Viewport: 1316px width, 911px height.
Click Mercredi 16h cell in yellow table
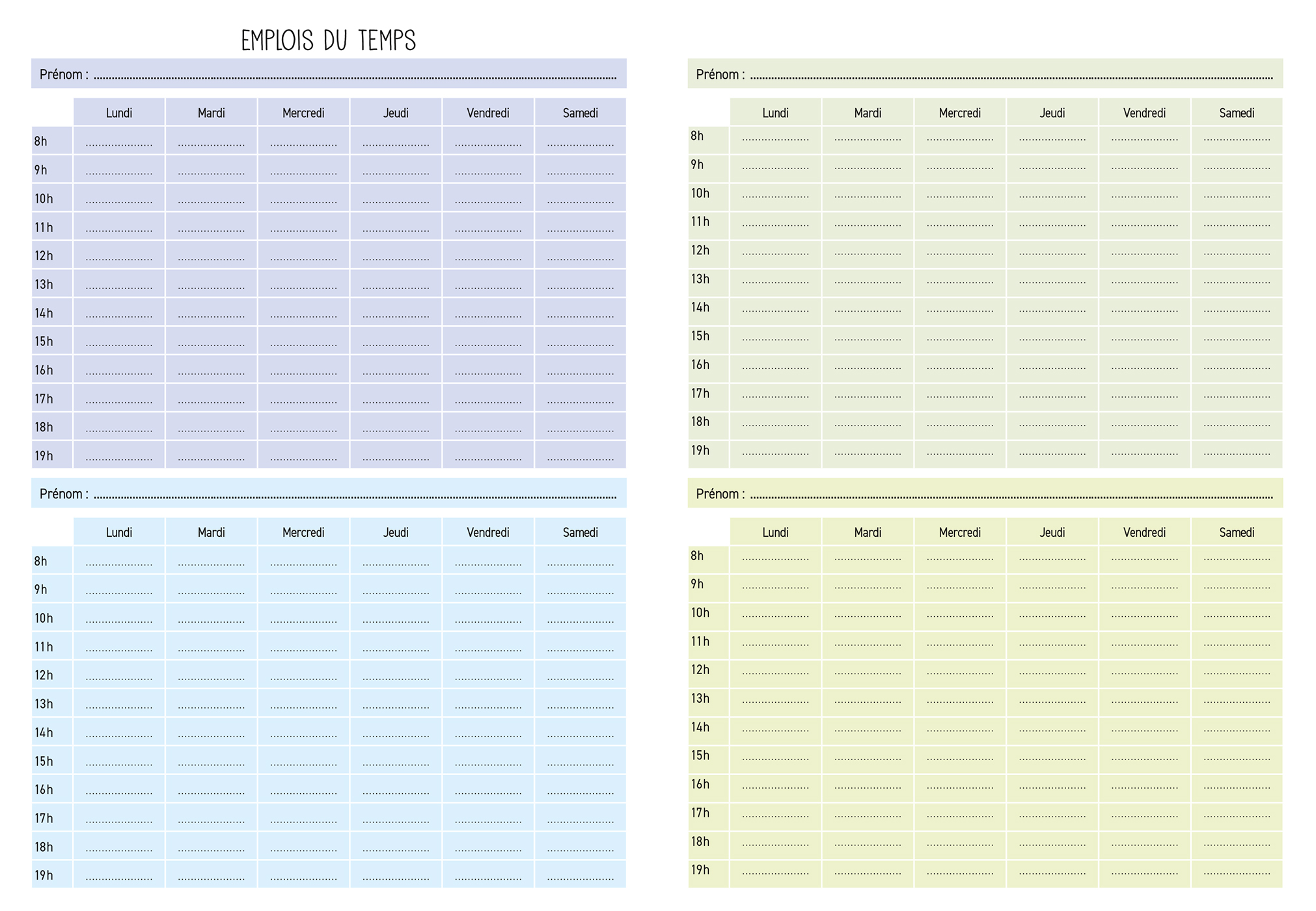click(x=959, y=788)
